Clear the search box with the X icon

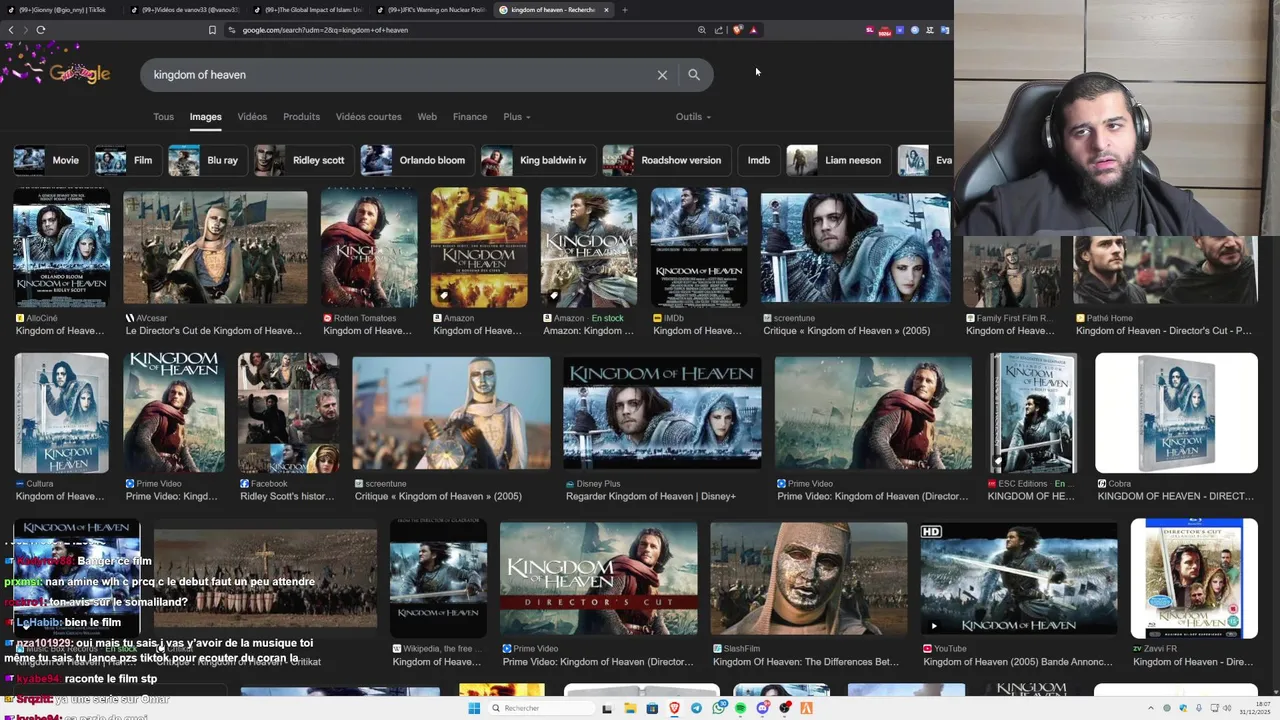(662, 75)
